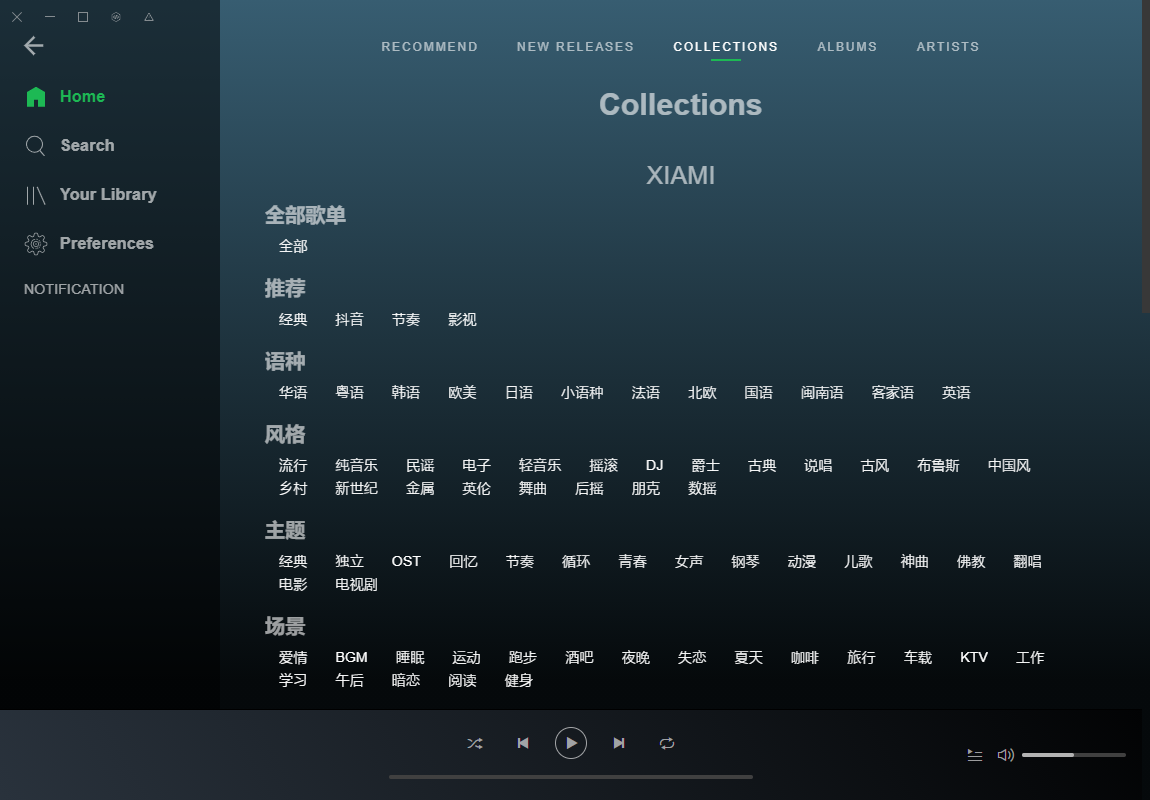The width and height of the screenshot is (1150, 800).
Task: Select 抖音 under 推荐
Action: coord(349,320)
